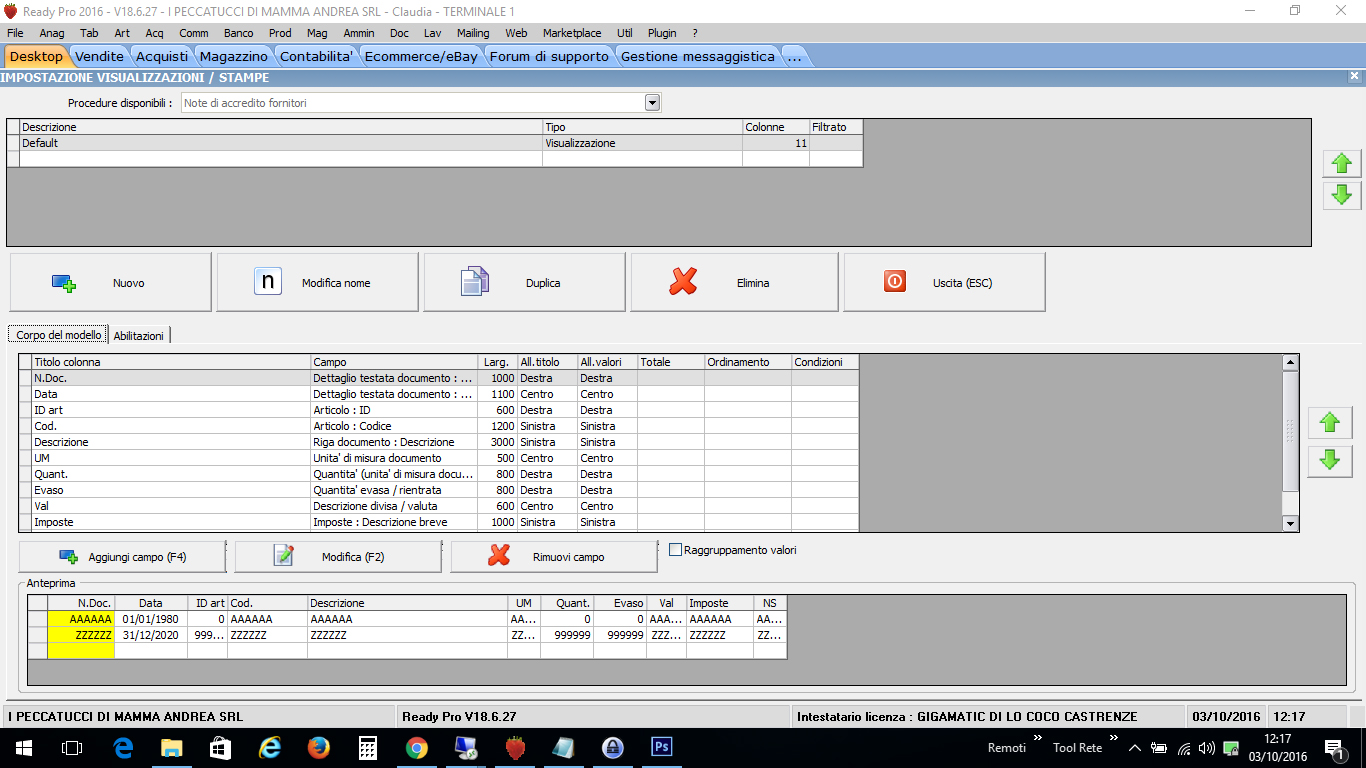Open Internet Explorer taskbar icon

(270, 747)
